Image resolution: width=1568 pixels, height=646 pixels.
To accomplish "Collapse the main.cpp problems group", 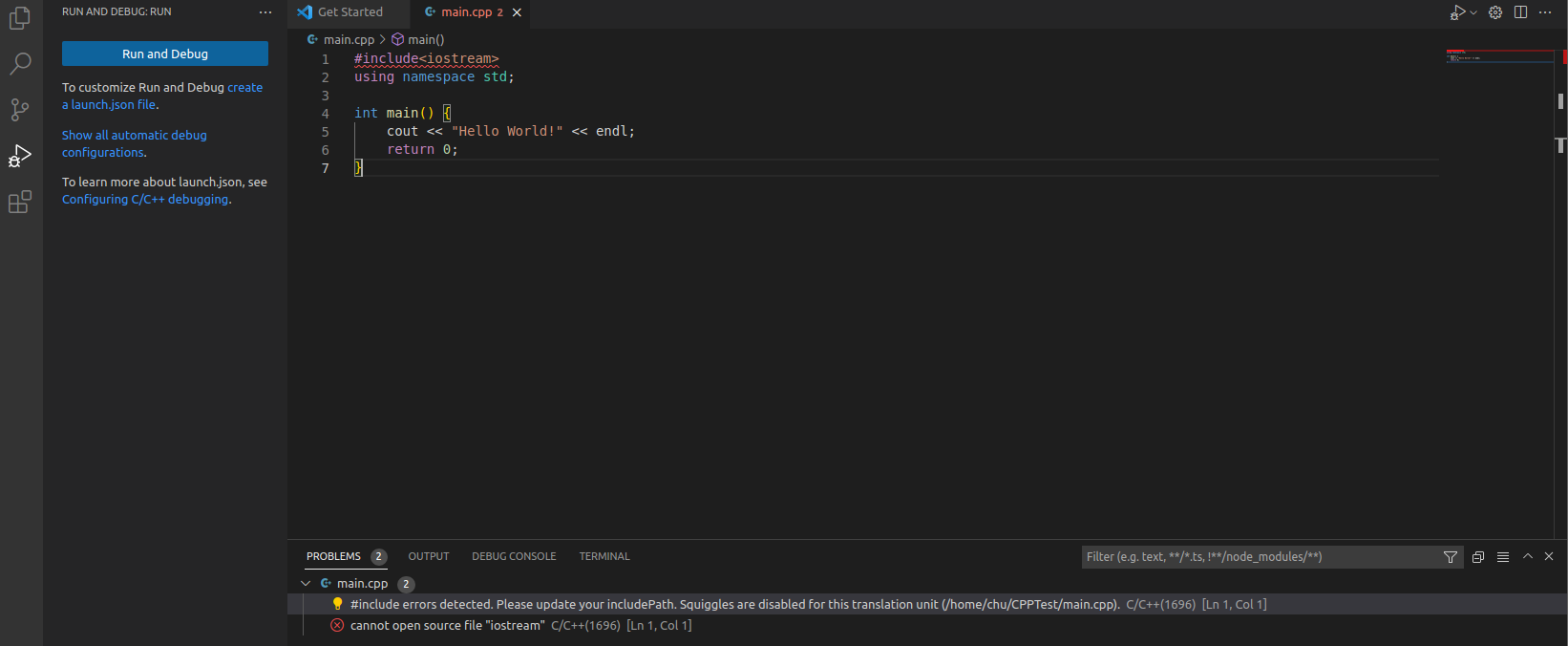I will coord(306,583).
